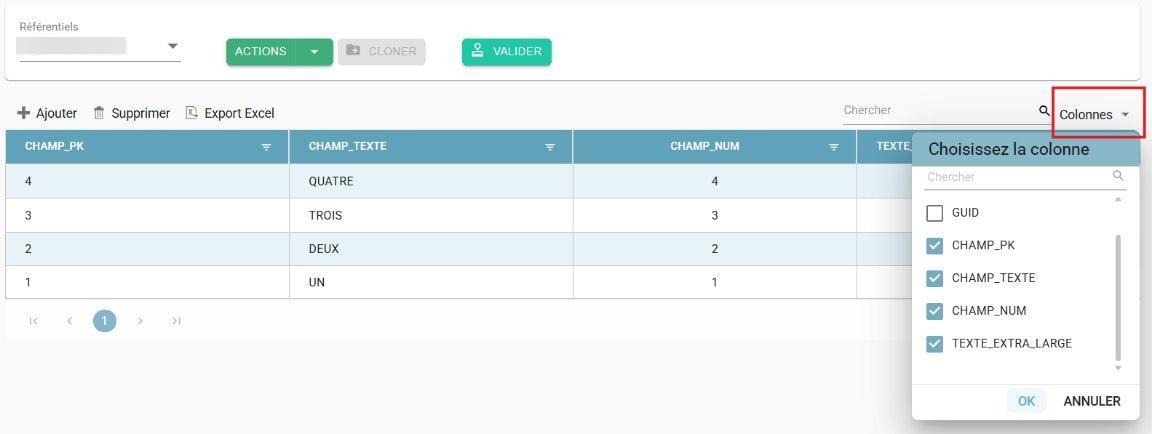Image resolution: width=1152 pixels, height=434 pixels.
Task: Click the Supprimer label
Action: [140, 113]
